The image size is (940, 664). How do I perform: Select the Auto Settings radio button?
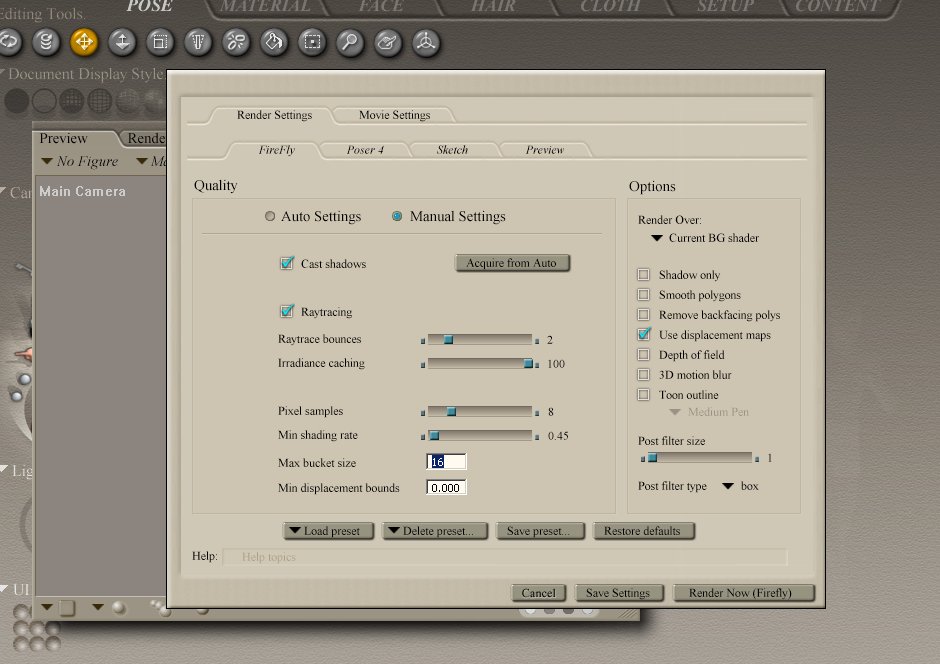coord(269,217)
